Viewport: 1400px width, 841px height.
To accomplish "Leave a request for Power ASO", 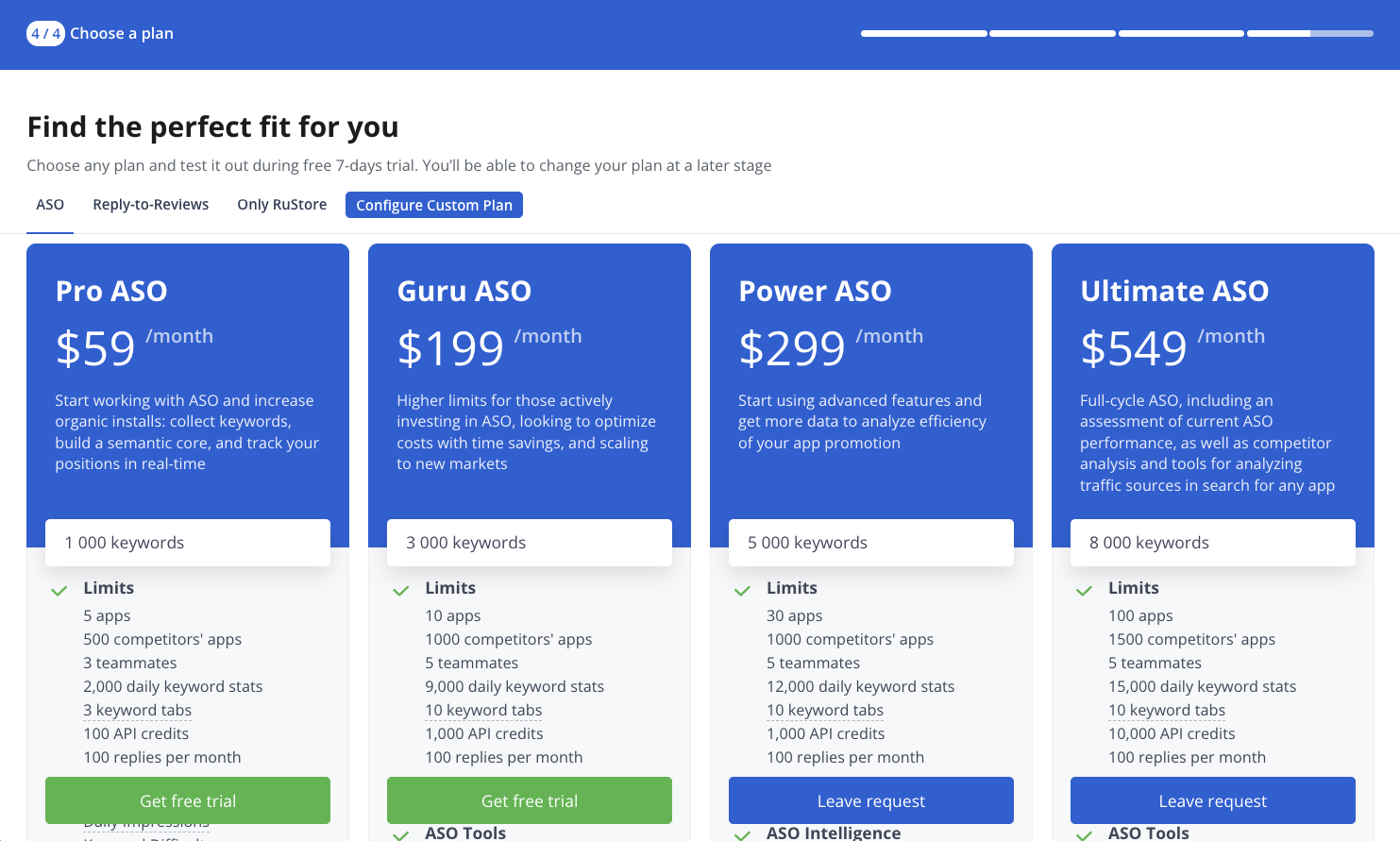I will tap(871, 800).
